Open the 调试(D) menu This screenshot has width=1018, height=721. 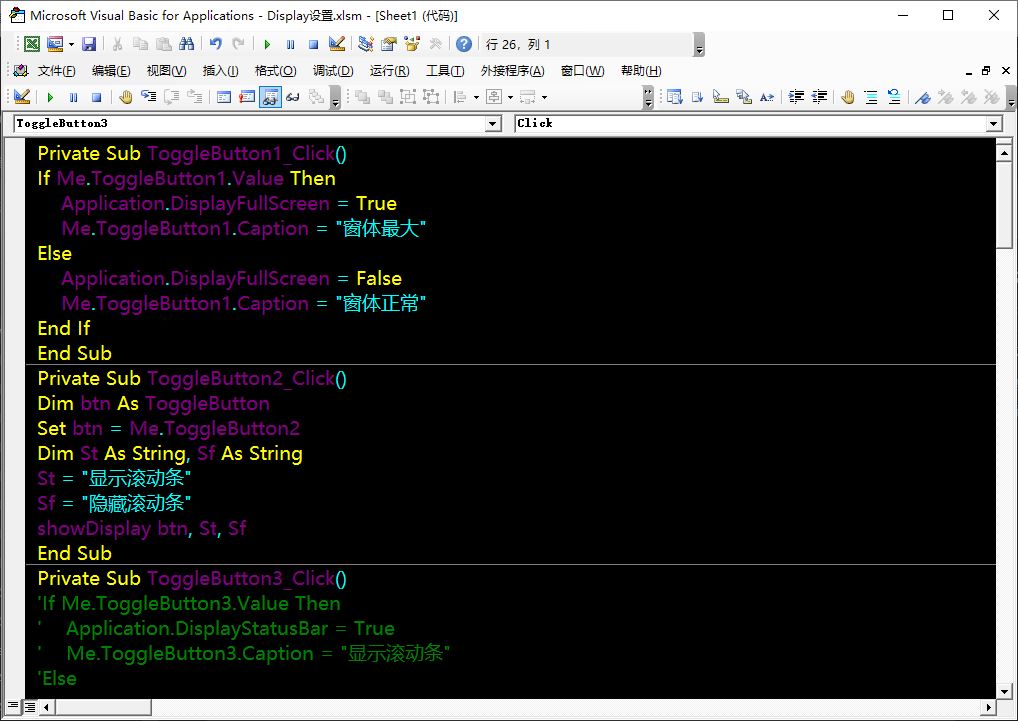pyautogui.click(x=333, y=71)
